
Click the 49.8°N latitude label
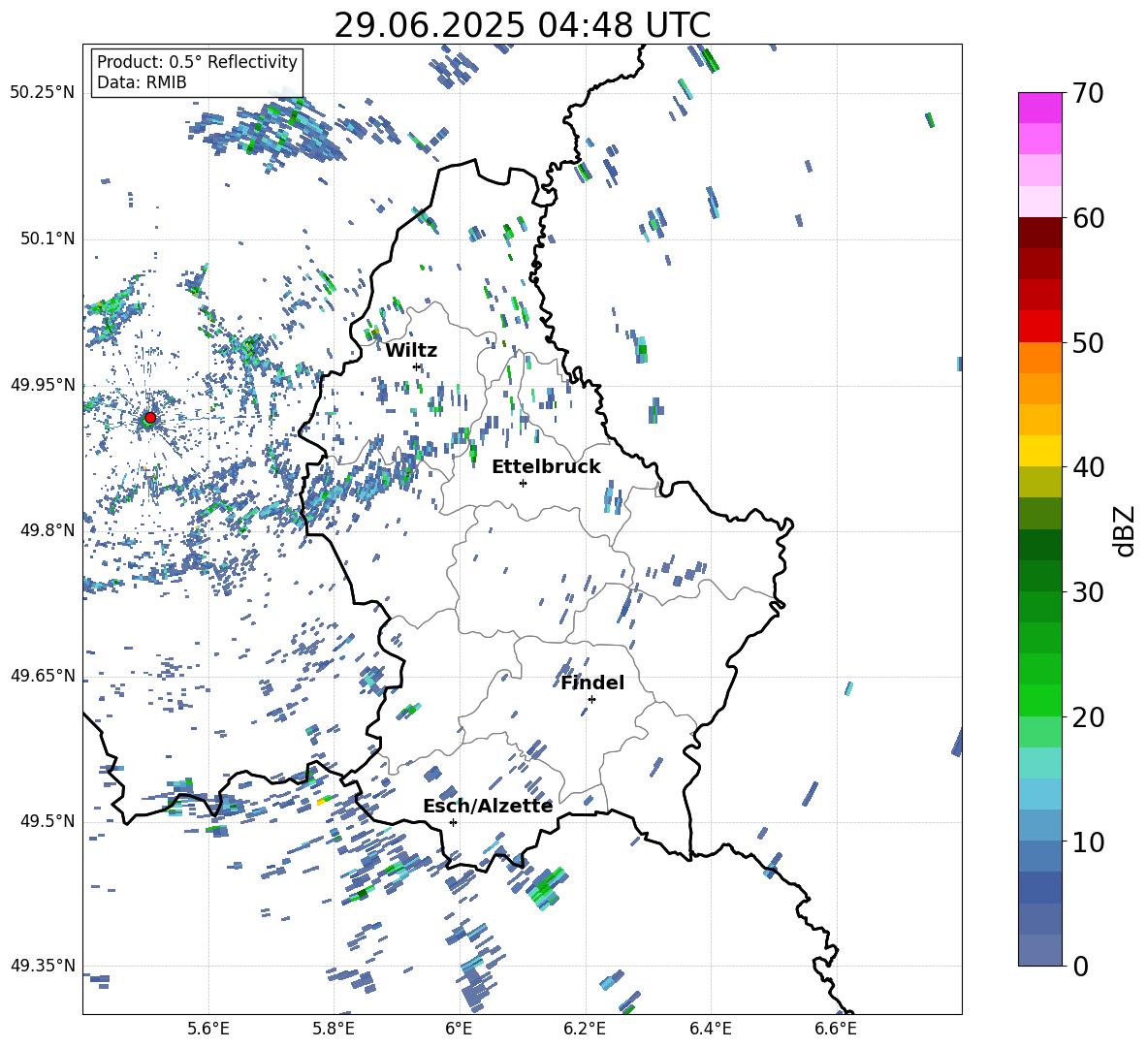pos(48,530)
